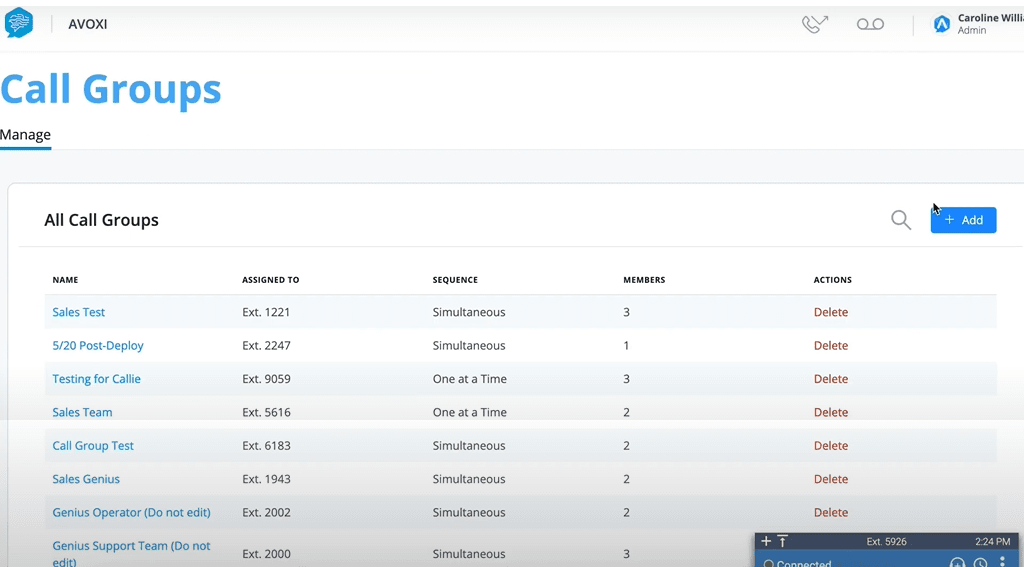The width and height of the screenshot is (1024, 567).
Task: Open the three-dot menu in softphone
Action: coord(1003,562)
